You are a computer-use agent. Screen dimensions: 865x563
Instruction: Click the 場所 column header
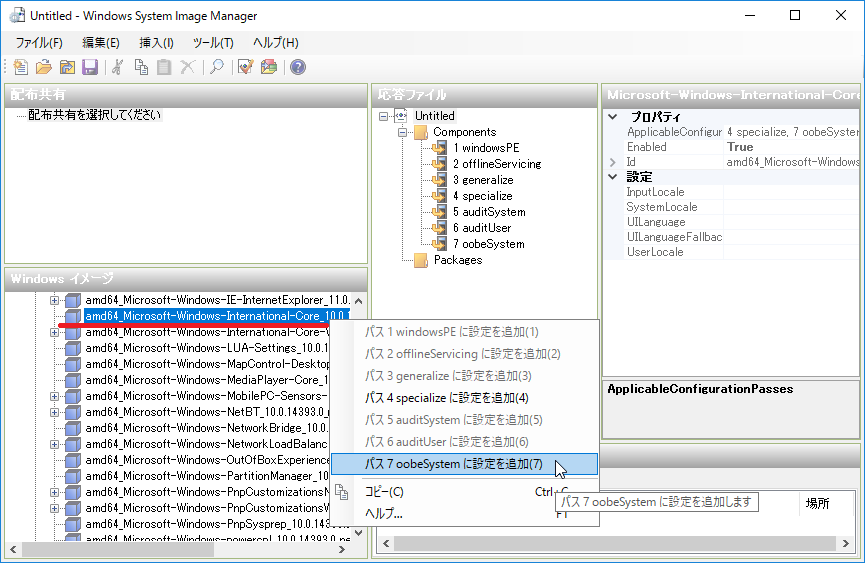pyautogui.click(x=817, y=503)
